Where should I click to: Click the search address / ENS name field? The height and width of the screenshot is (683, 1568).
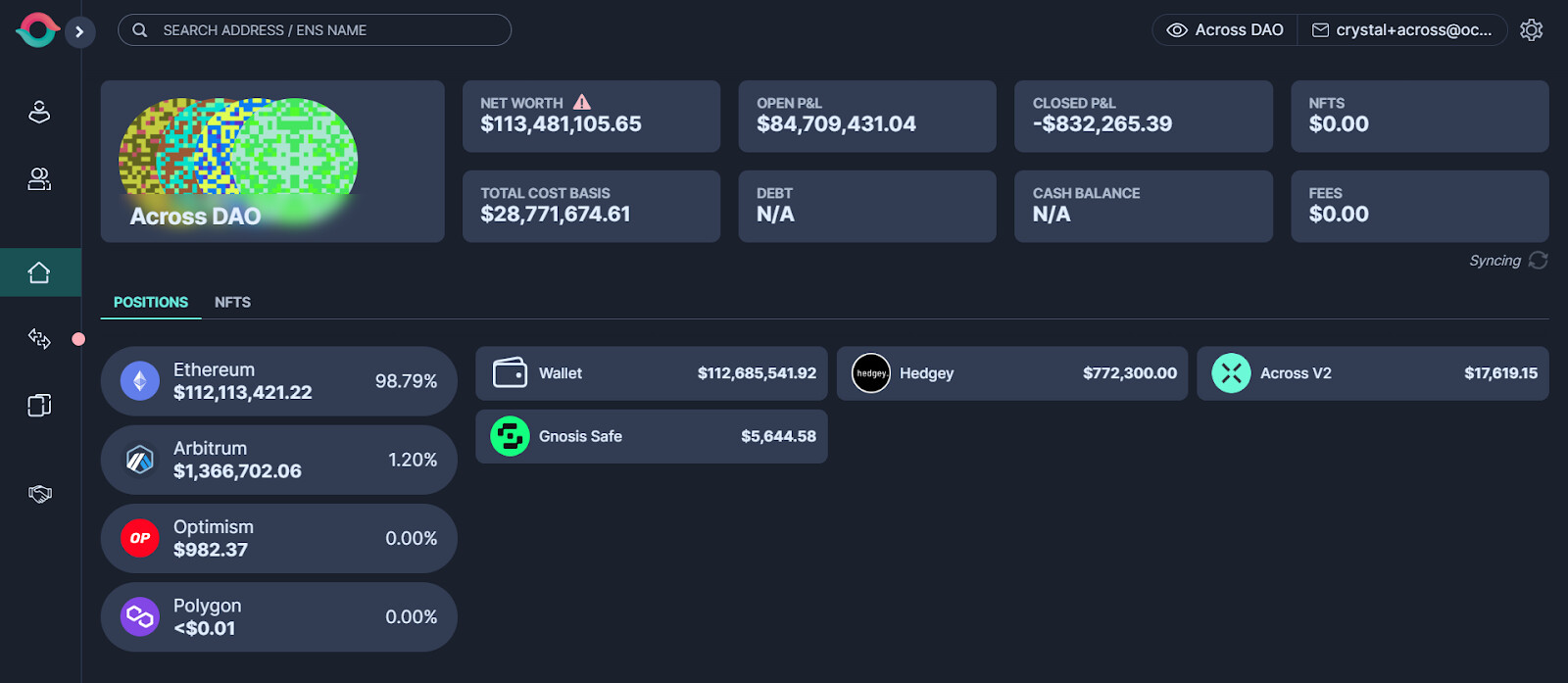[315, 30]
